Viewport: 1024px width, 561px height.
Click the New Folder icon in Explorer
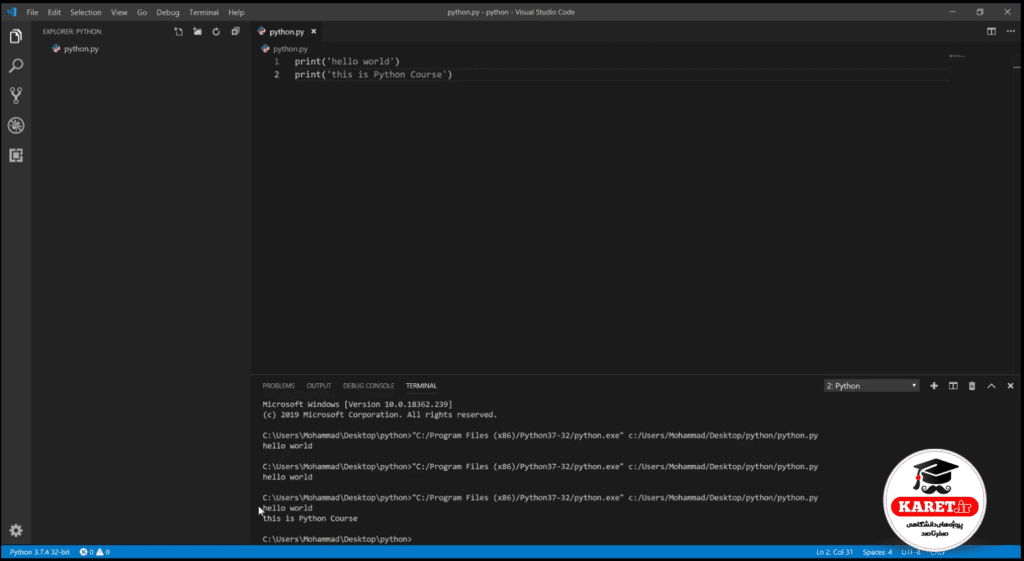point(197,31)
